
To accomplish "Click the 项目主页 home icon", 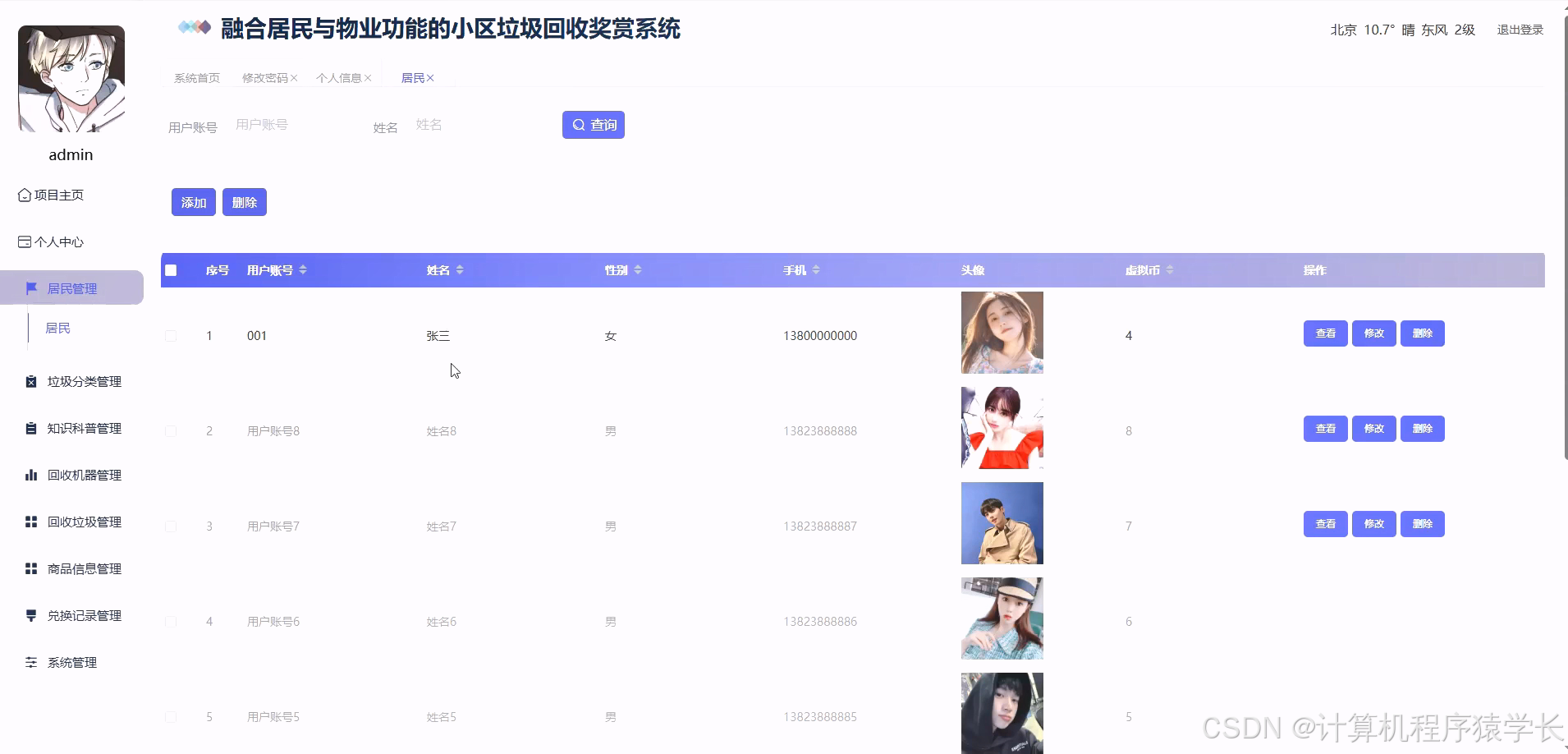I will click(x=25, y=195).
